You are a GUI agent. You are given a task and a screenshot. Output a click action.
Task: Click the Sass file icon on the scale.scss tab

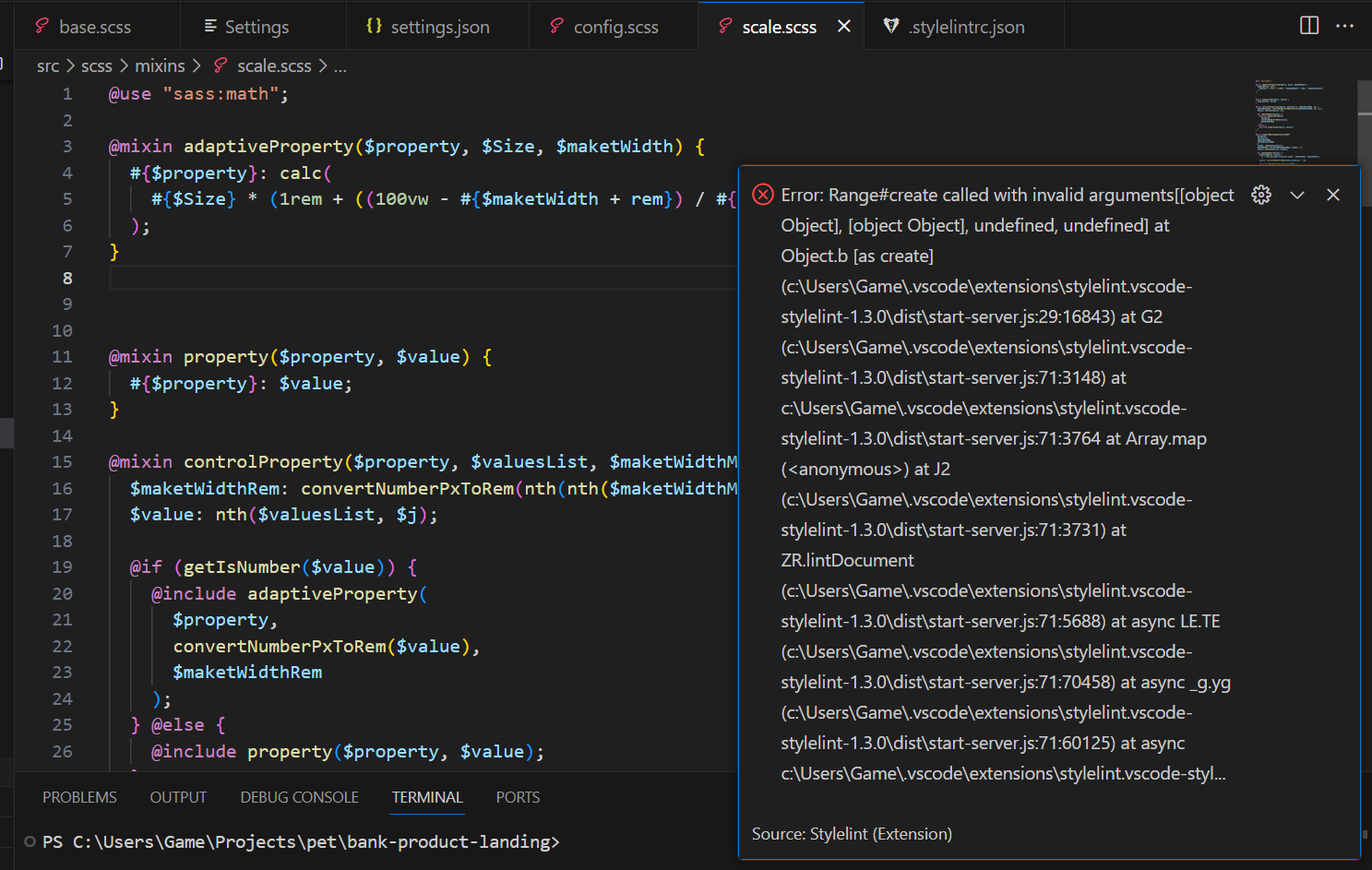point(725,26)
